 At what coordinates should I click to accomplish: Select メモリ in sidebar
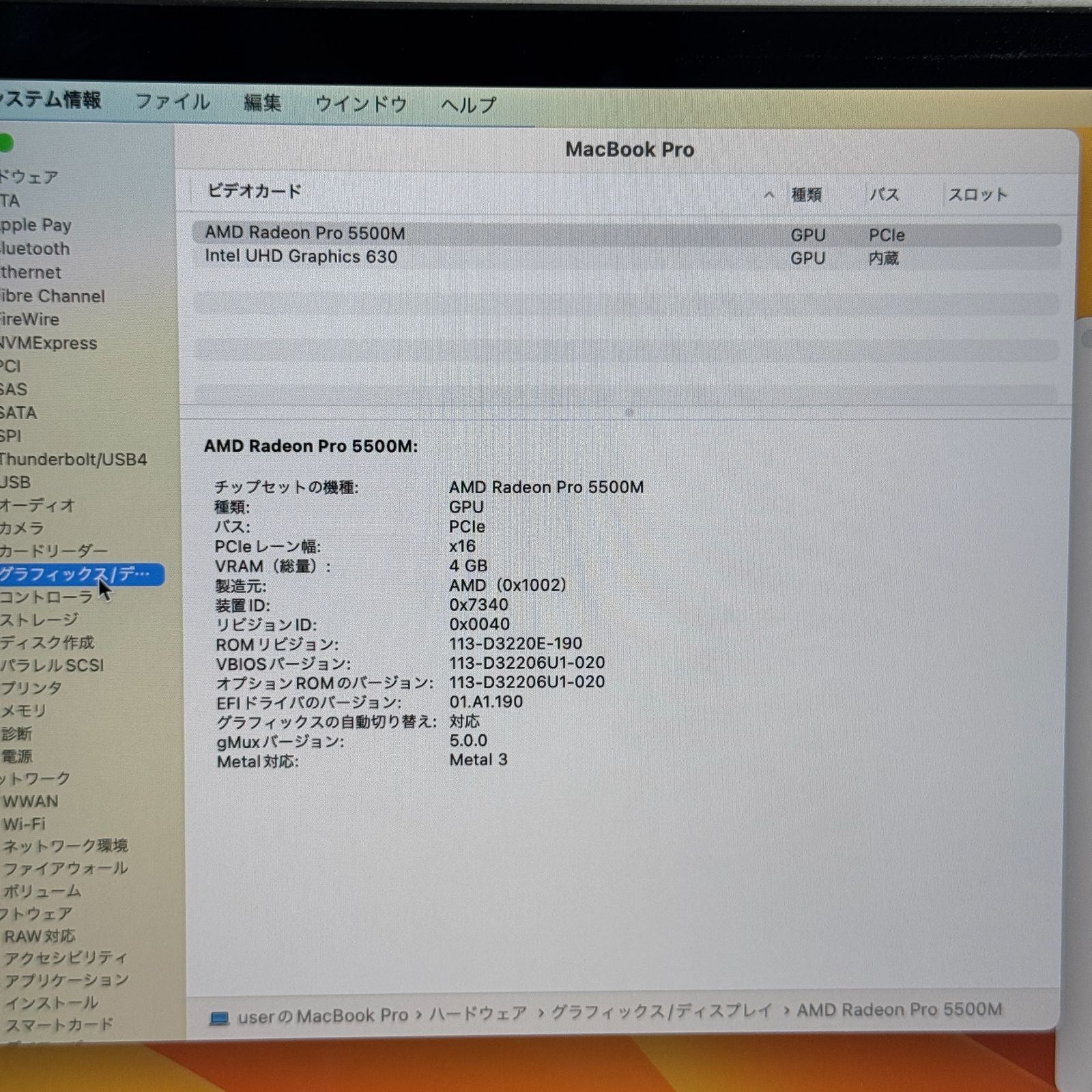23,711
